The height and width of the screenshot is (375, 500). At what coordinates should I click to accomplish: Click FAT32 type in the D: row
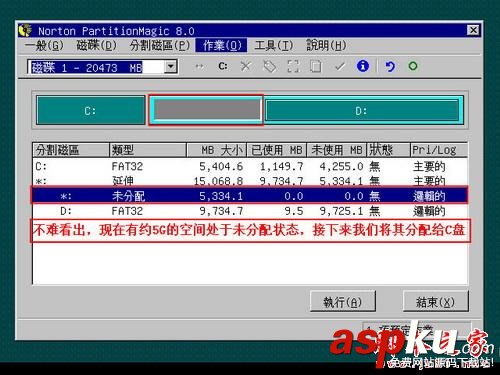coord(127,211)
